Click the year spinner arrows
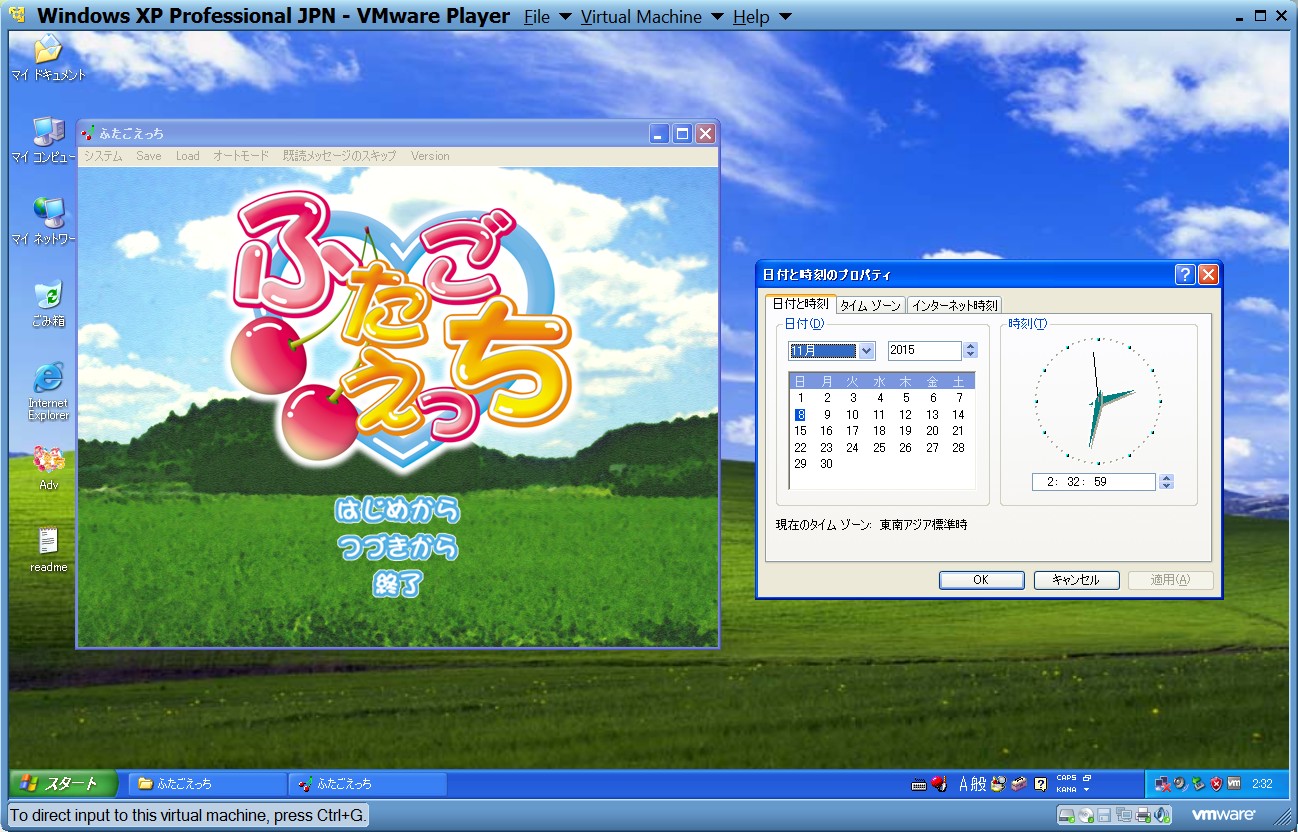The width and height of the screenshot is (1298, 832). point(970,350)
